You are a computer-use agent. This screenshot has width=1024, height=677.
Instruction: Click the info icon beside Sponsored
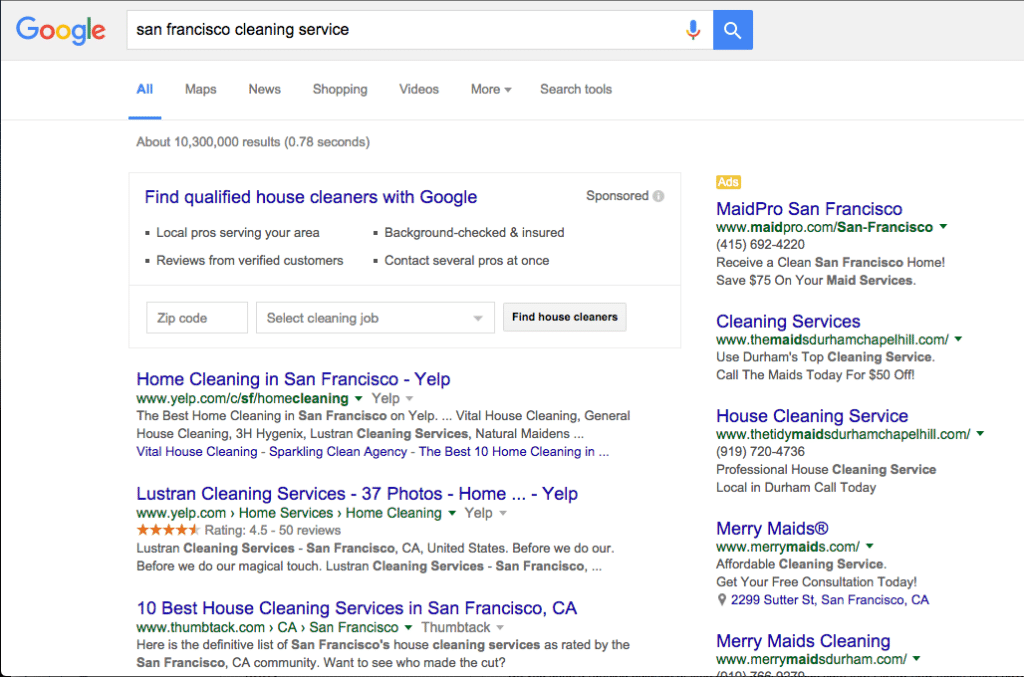658,196
